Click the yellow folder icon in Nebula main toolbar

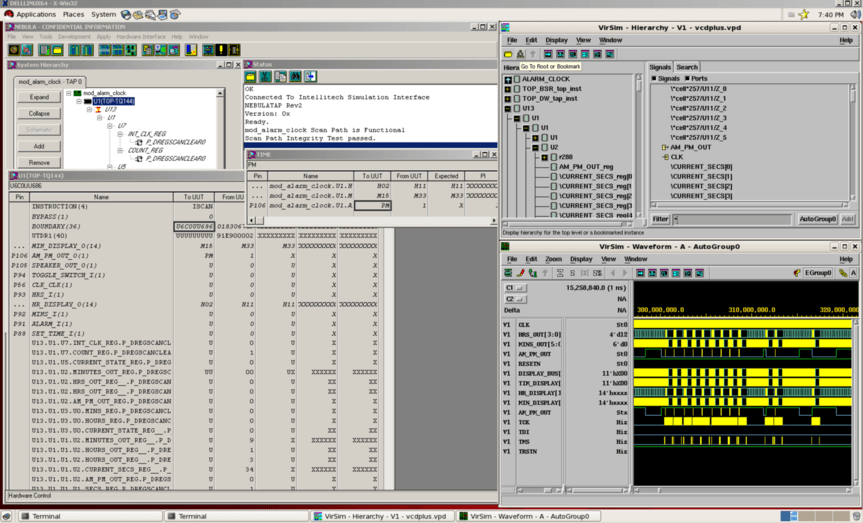coord(57,50)
